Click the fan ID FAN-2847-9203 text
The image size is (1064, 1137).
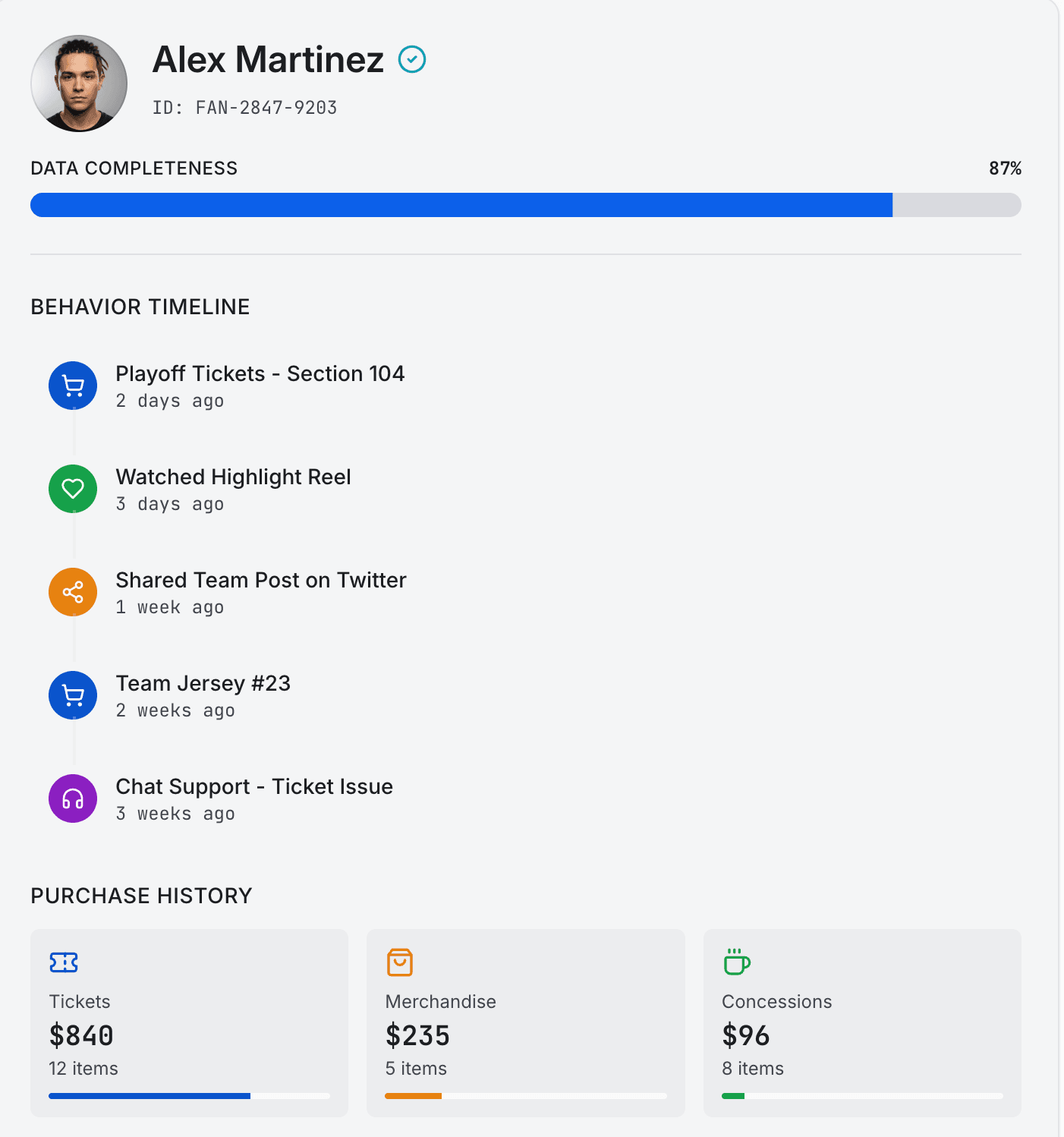tap(244, 108)
